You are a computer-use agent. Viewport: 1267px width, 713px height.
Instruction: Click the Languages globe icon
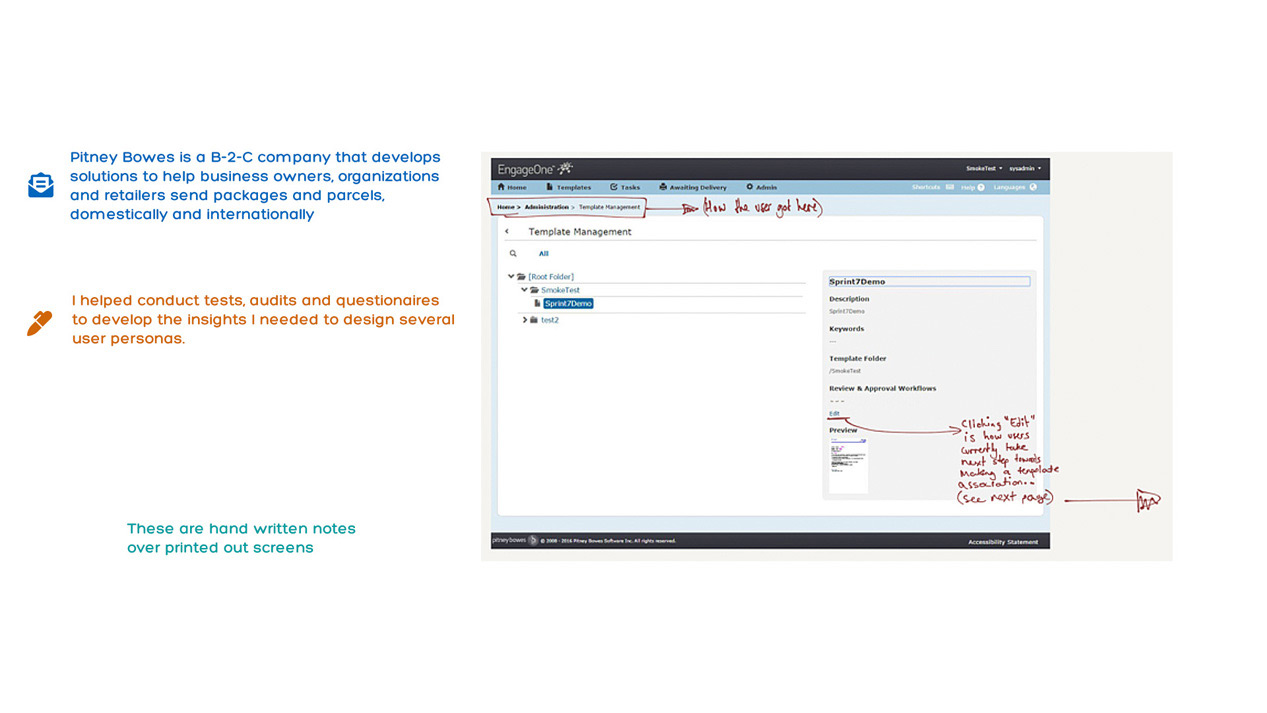[1033, 187]
